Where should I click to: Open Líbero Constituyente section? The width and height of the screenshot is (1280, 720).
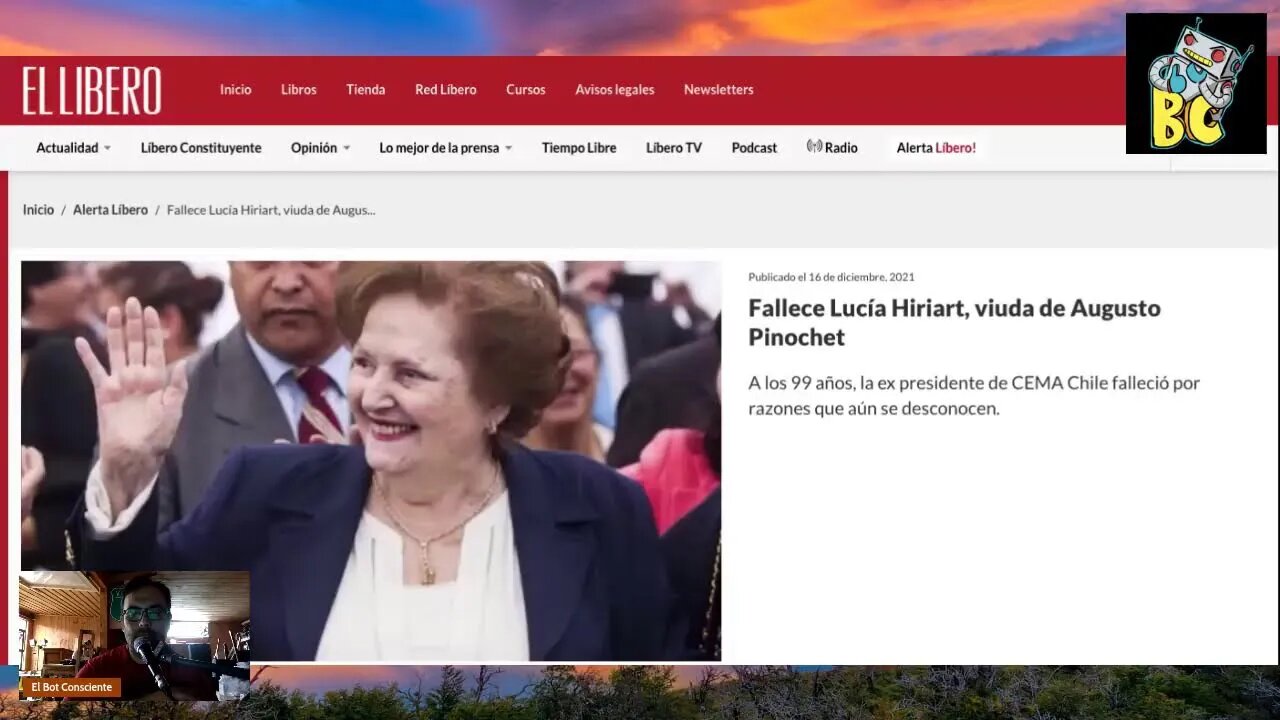[201, 147]
